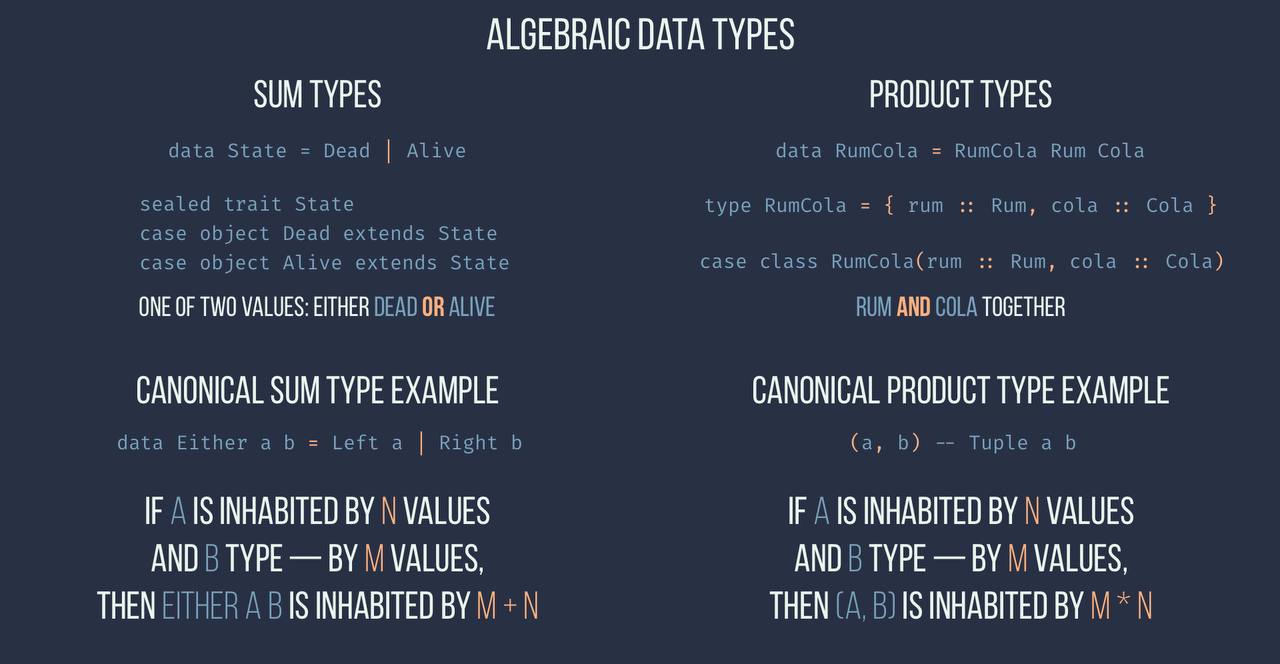Click the highlighted orange 'AND' word
This screenshot has height=664, width=1280.
pos(913,307)
